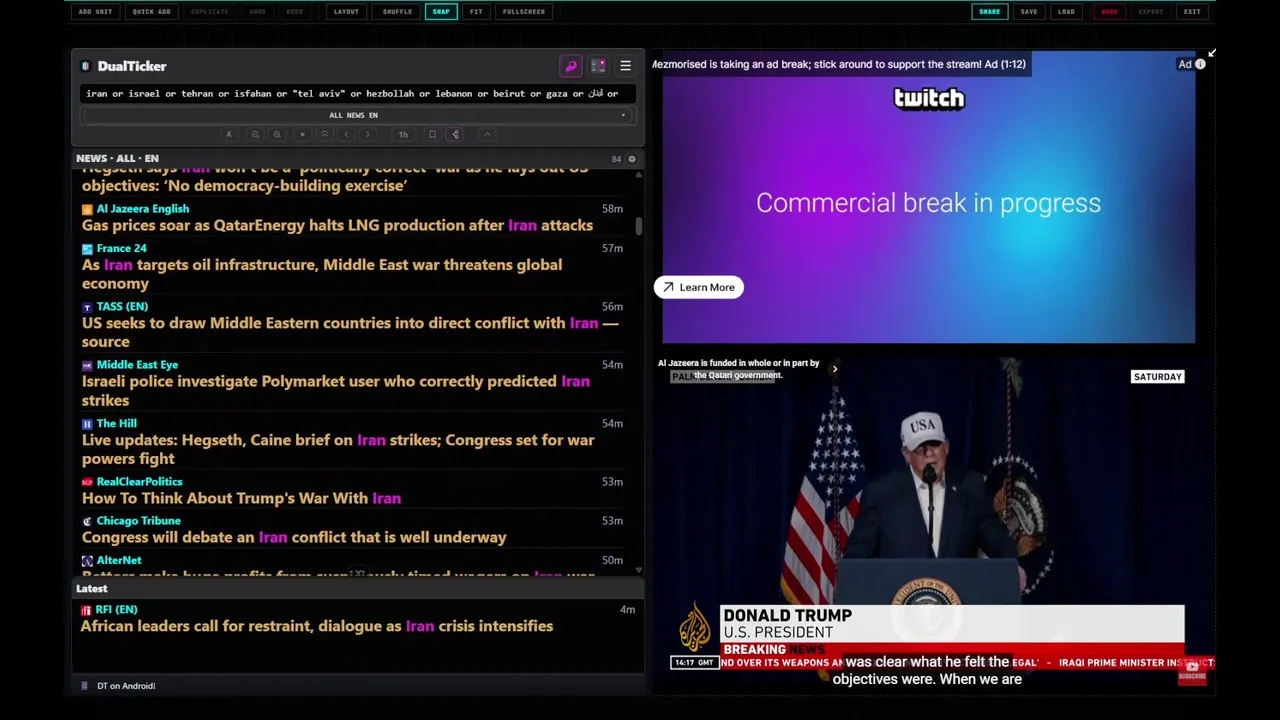Screen dimensions: 1280x720
Task: Click the YouTube subscribe icon on video
Action: (x=1192, y=673)
